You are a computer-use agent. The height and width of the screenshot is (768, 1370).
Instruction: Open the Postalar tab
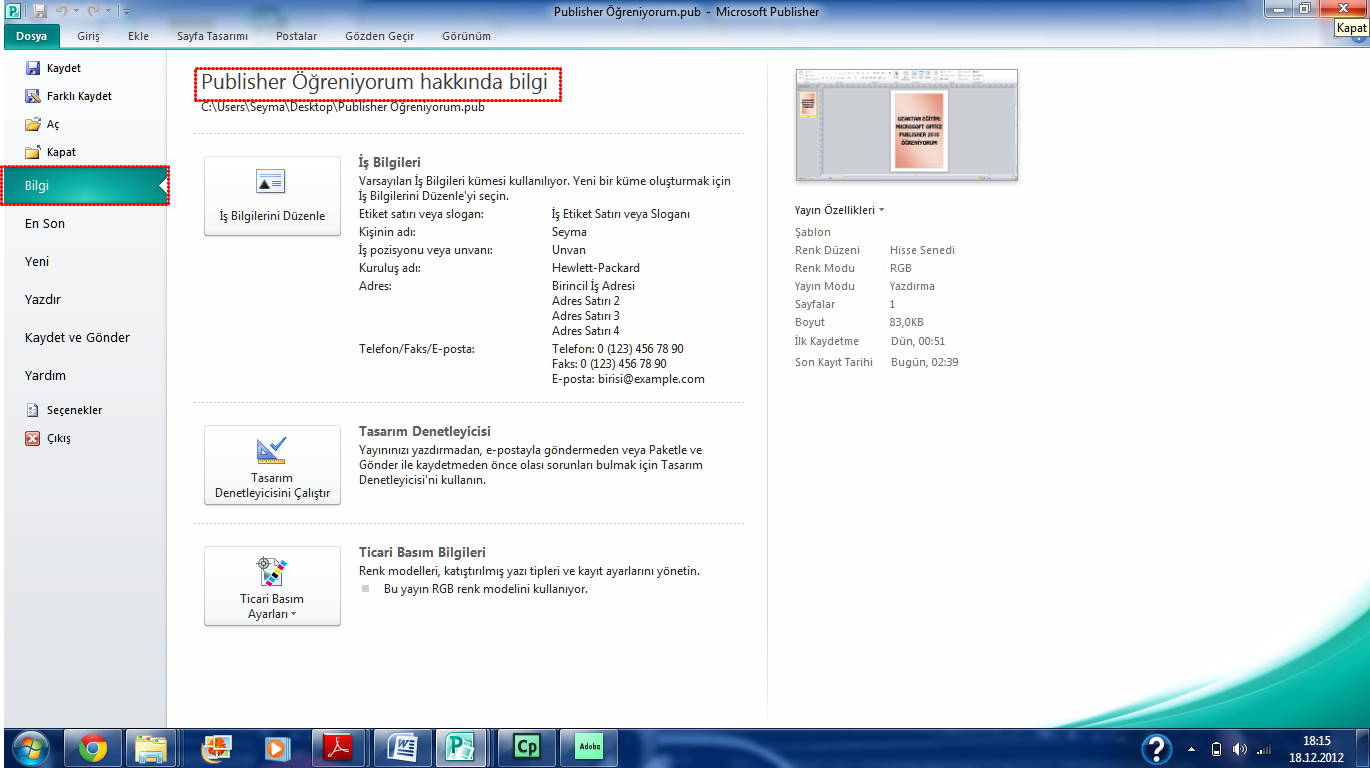coord(296,36)
